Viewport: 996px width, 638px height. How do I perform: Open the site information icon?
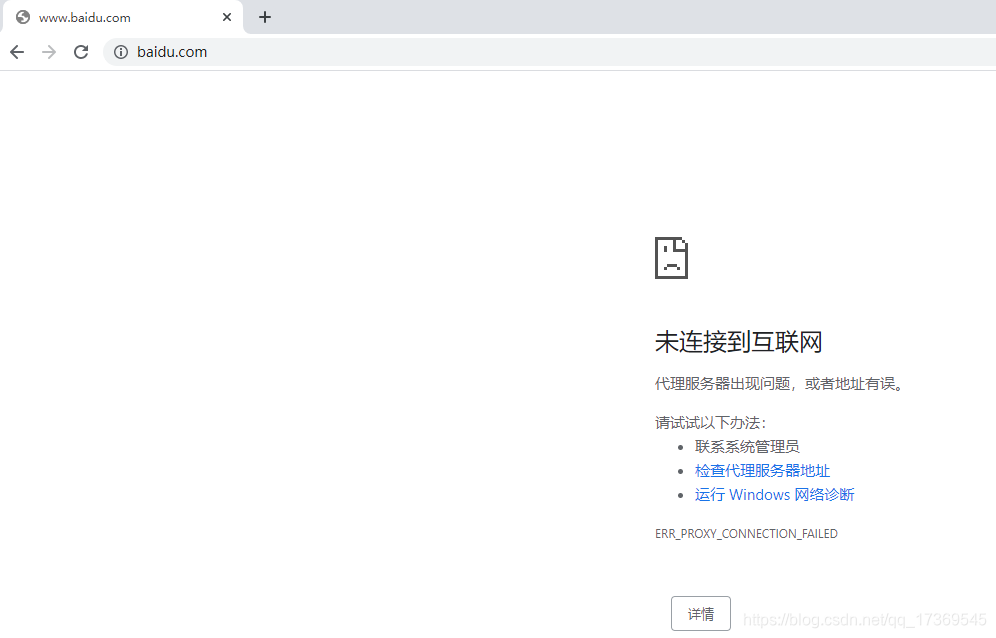121,52
